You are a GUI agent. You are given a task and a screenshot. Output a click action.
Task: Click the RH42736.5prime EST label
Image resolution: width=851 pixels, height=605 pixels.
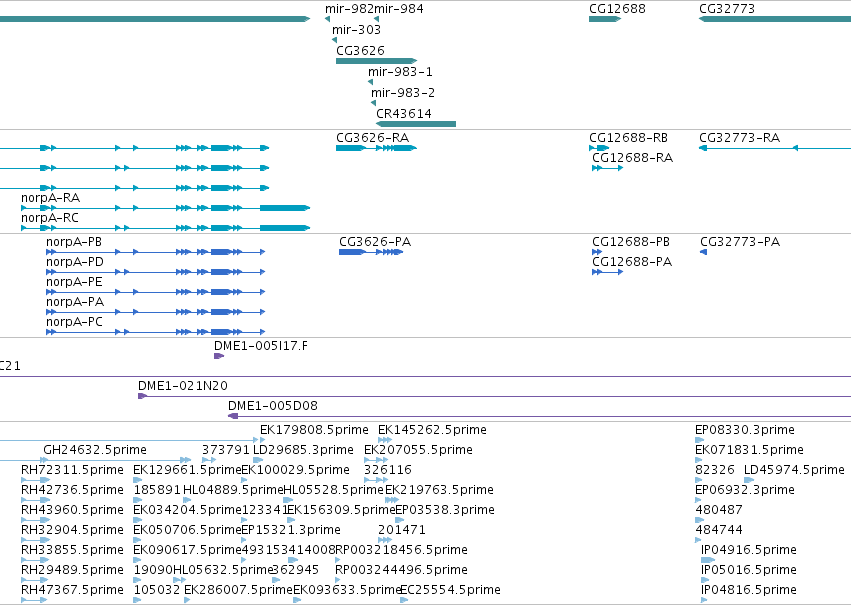(72, 490)
